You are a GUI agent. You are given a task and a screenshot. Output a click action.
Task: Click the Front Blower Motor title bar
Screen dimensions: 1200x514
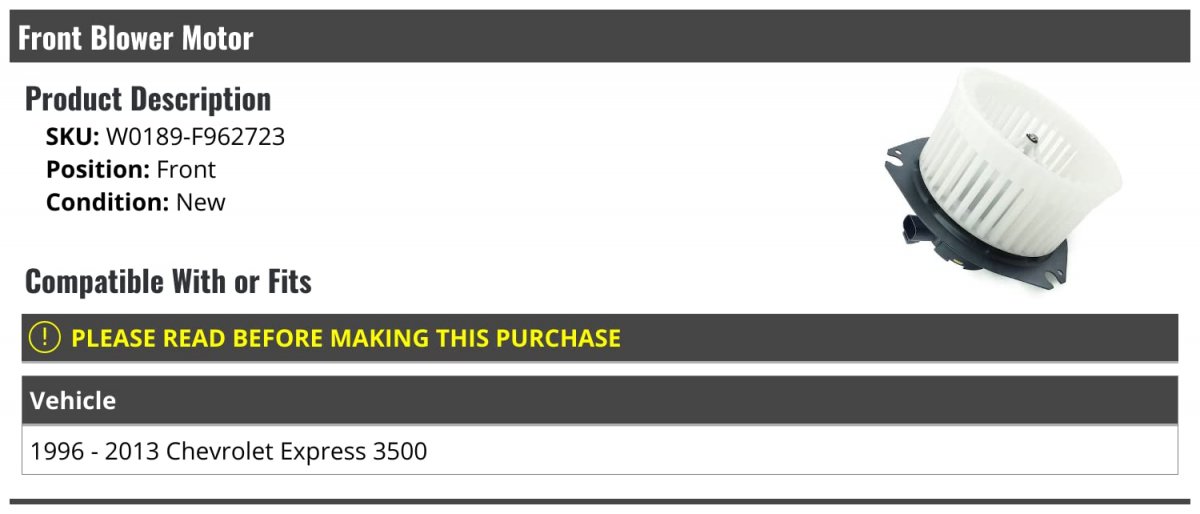(x=600, y=38)
